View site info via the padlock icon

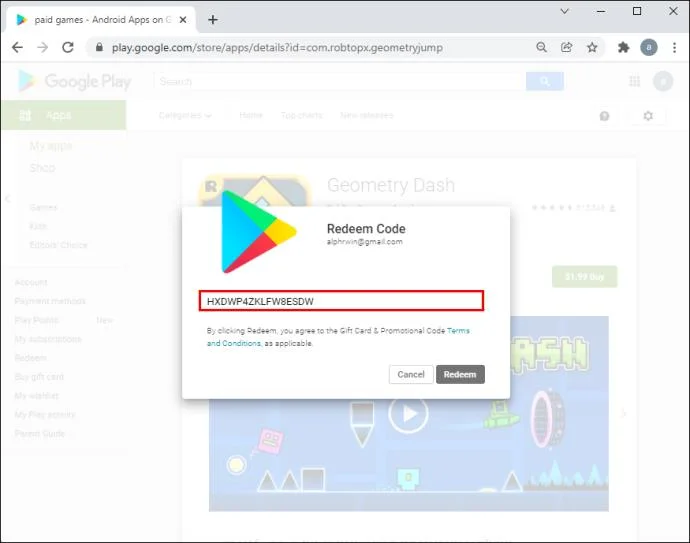click(x=99, y=47)
